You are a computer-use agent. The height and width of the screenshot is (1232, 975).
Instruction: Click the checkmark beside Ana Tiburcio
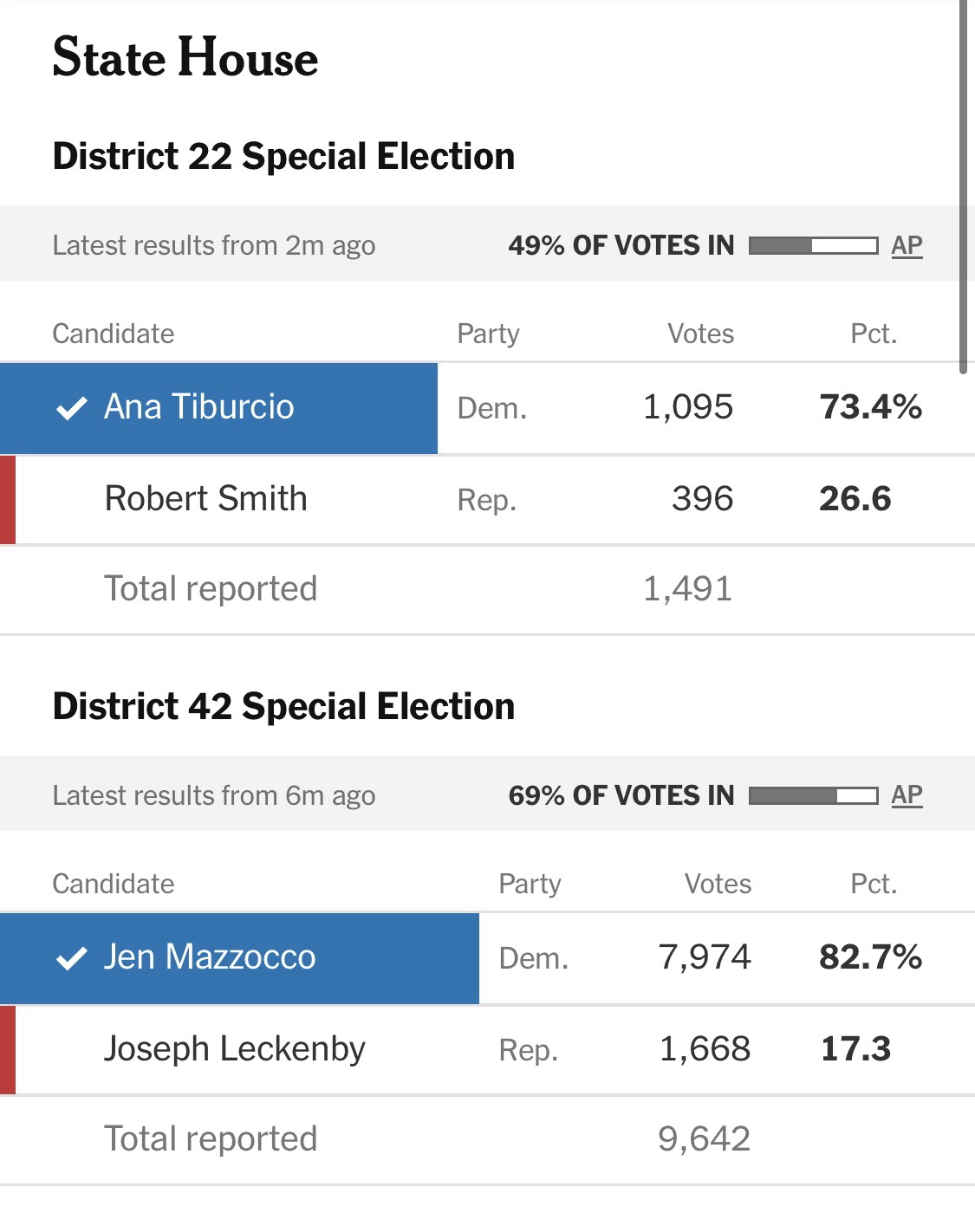tap(71, 408)
